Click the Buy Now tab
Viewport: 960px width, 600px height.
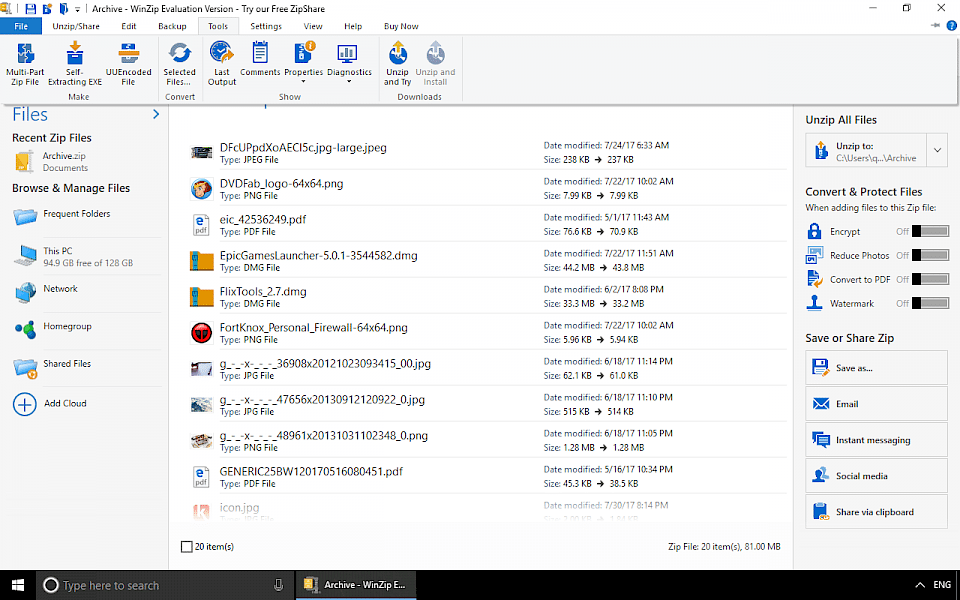(401, 26)
